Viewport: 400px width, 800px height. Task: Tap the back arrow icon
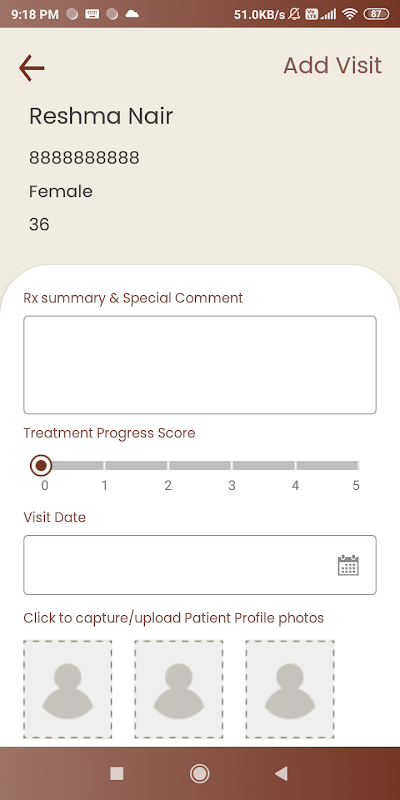point(32,68)
